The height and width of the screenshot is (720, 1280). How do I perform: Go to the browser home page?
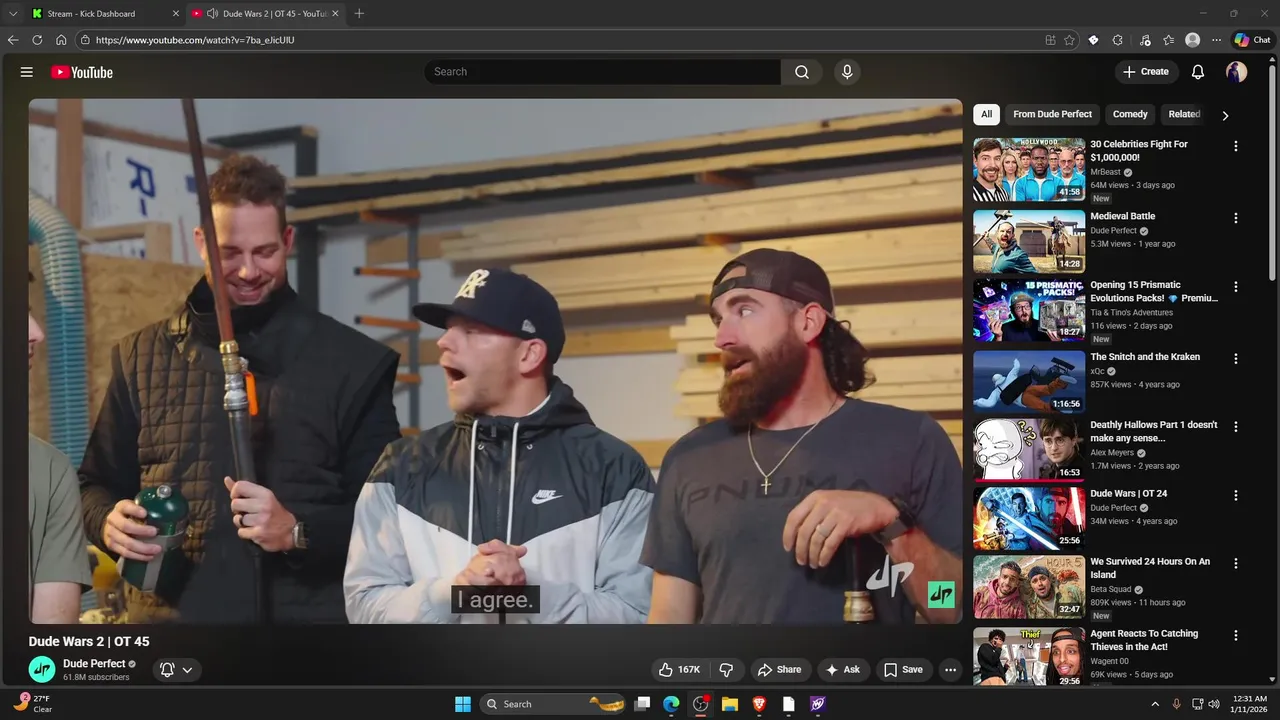click(61, 40)
